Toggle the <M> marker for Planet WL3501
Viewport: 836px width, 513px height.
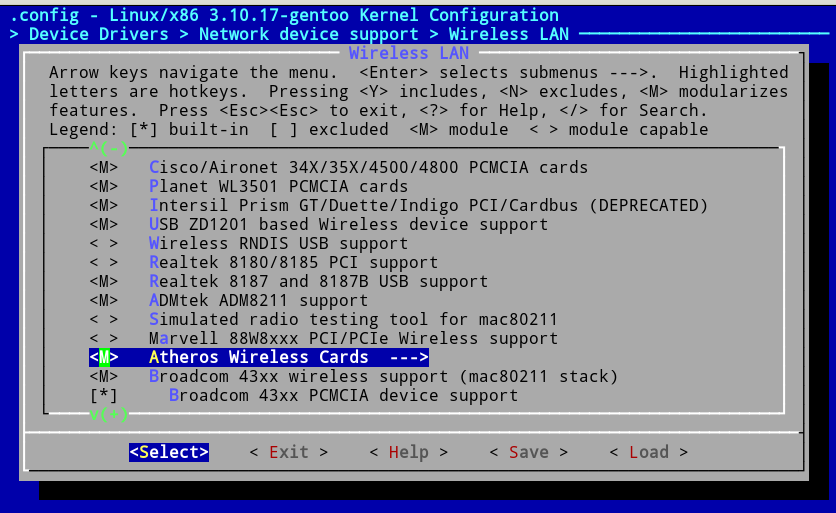[103, 187]
